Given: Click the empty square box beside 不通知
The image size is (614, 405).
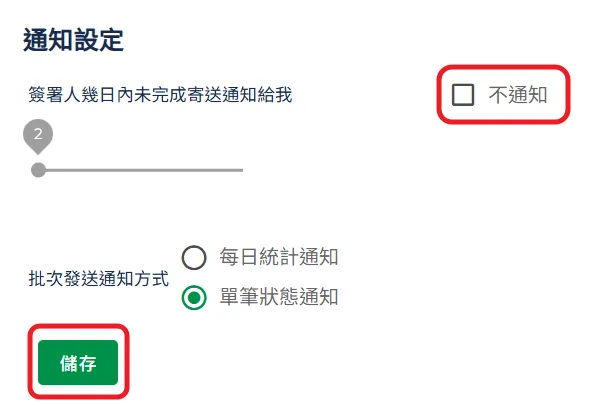Looking at the screenshot, I should [x=463, y=95].
